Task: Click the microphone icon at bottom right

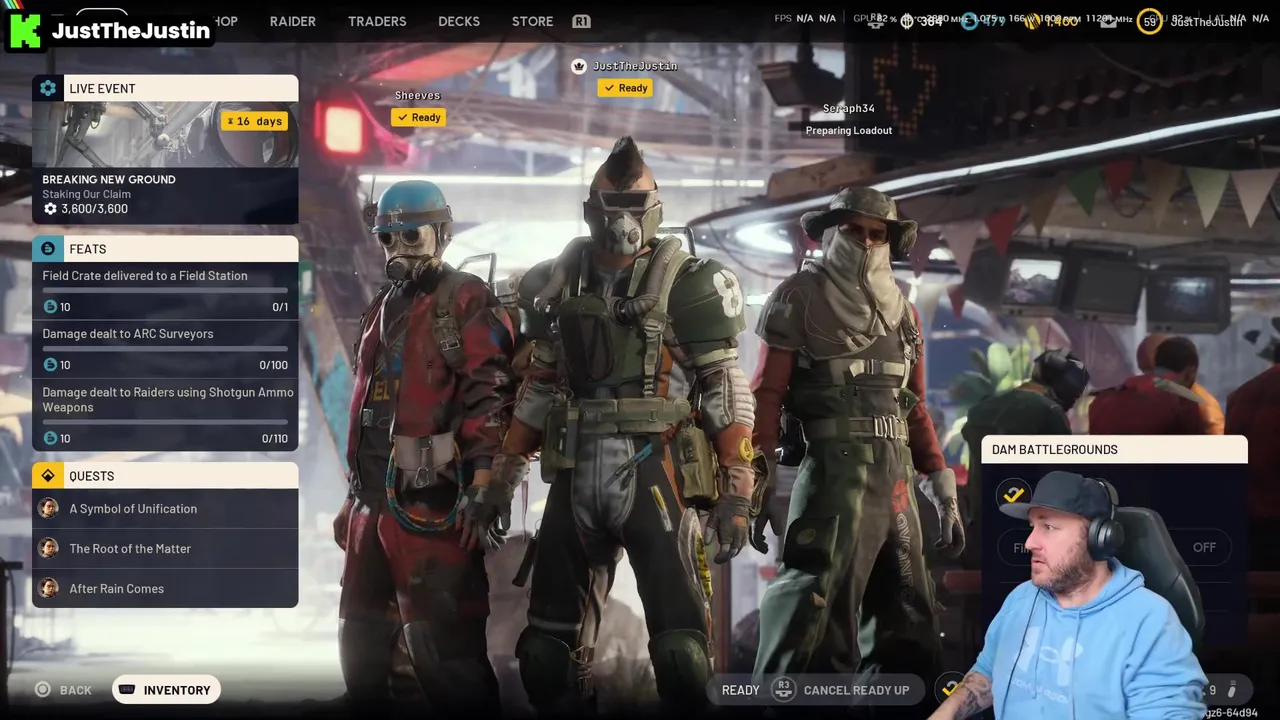Action: [x=1232, y=689]
